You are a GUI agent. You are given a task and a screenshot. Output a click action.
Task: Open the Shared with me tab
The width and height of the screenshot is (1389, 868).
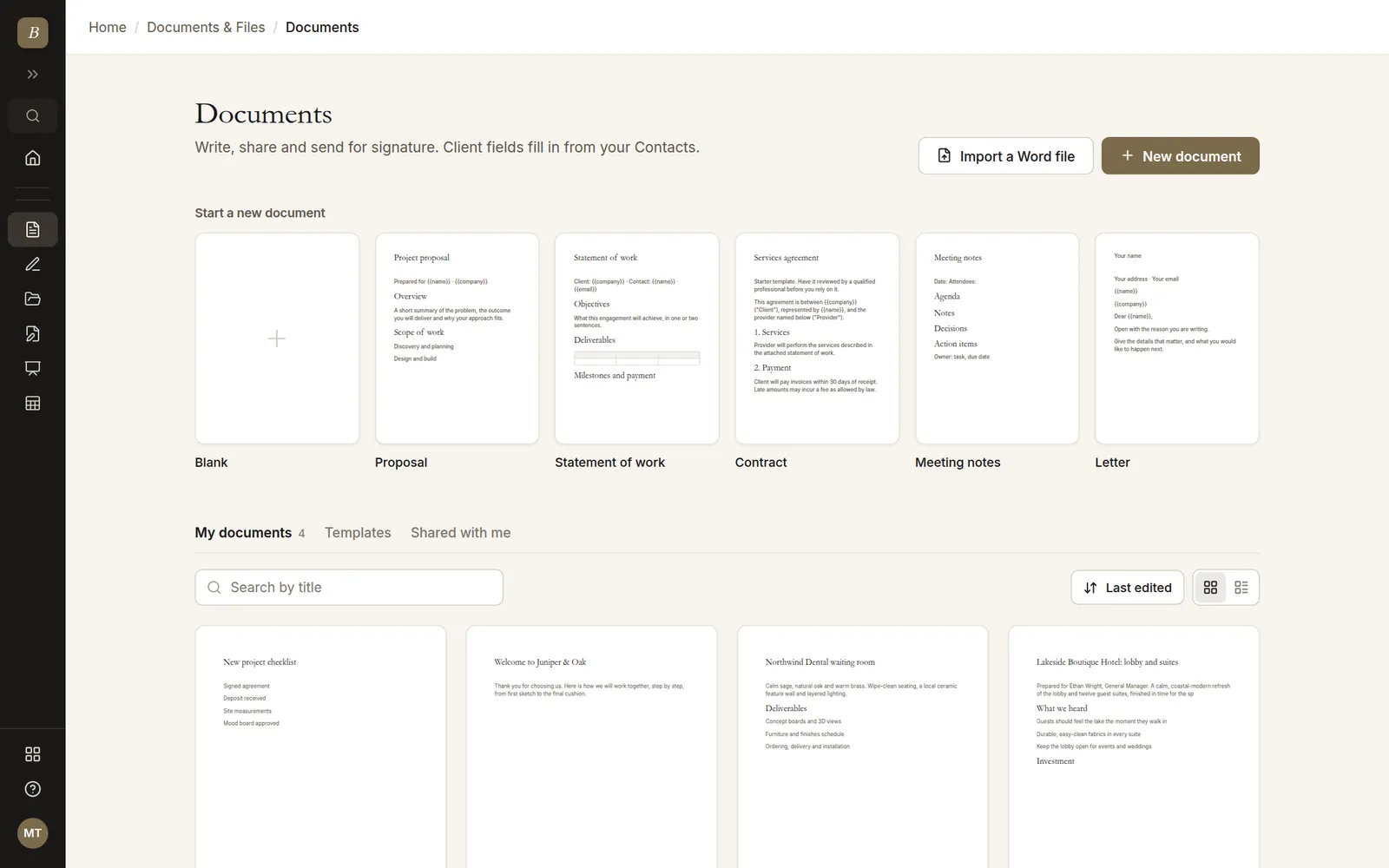(460, 533)
